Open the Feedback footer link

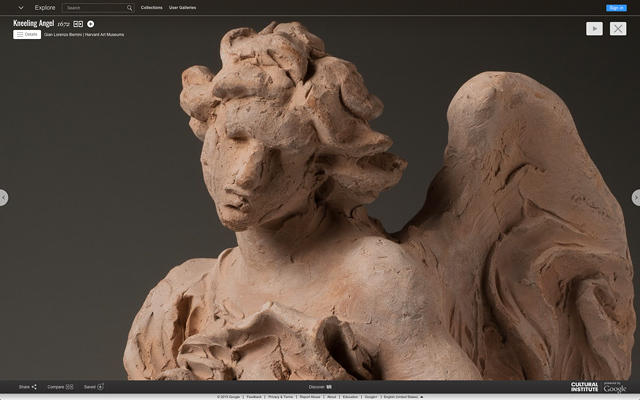click(x=254, y=397)
